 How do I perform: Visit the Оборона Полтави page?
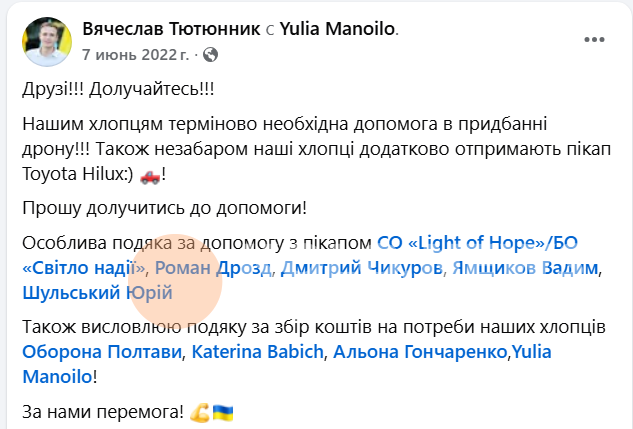pyautogui.click(x=102, y=351)
